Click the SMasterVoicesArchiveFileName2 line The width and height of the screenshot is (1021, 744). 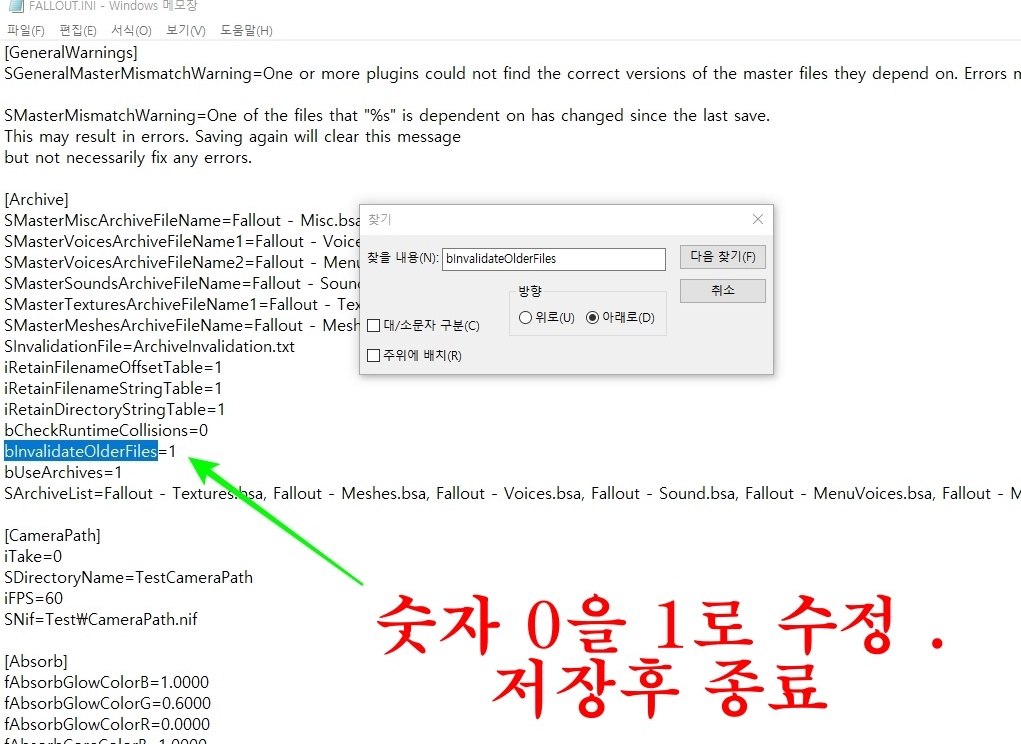182,262
